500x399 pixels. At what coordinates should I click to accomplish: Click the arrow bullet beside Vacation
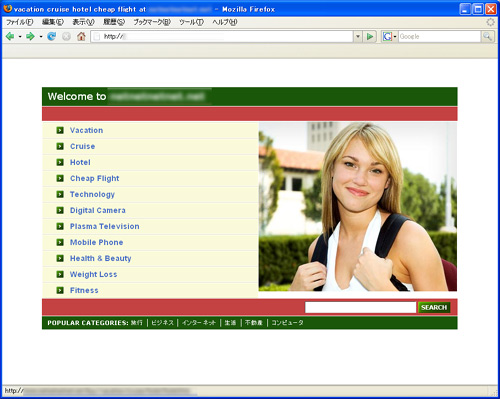(60, 130)
